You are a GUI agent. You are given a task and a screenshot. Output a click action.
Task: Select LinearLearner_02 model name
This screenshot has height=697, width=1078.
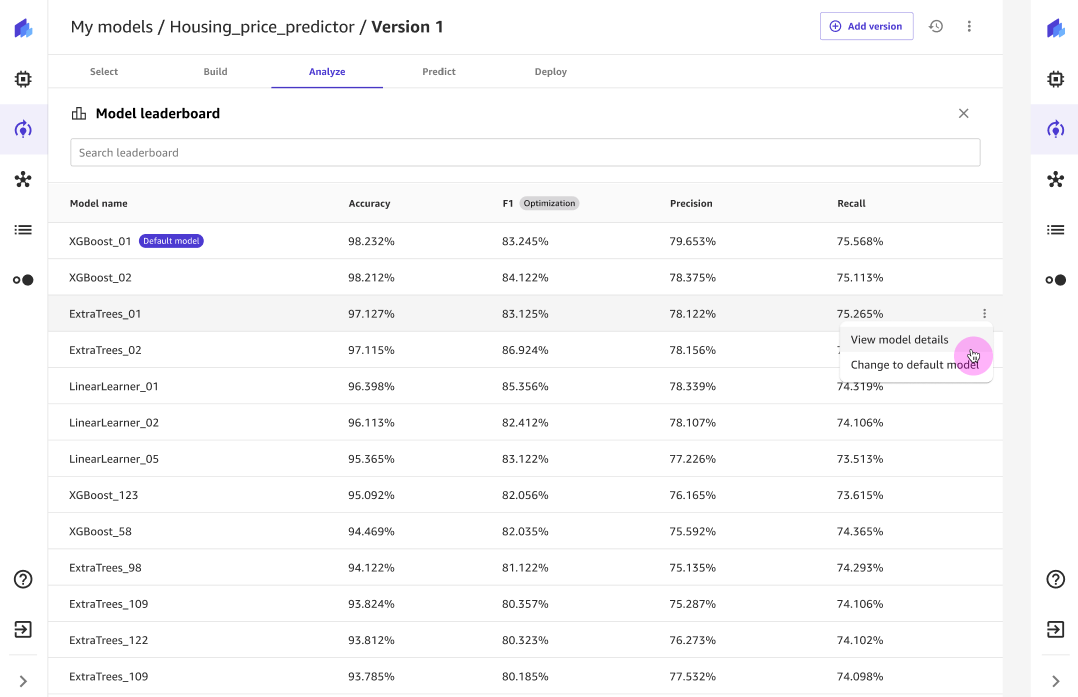(x=114, y=423)
